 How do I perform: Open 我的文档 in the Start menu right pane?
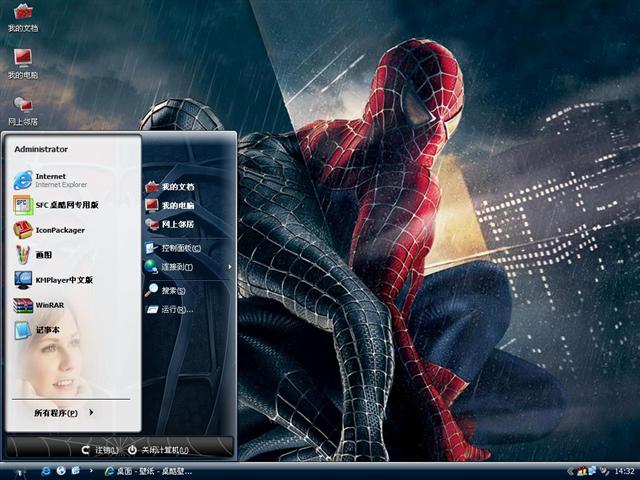170,187
